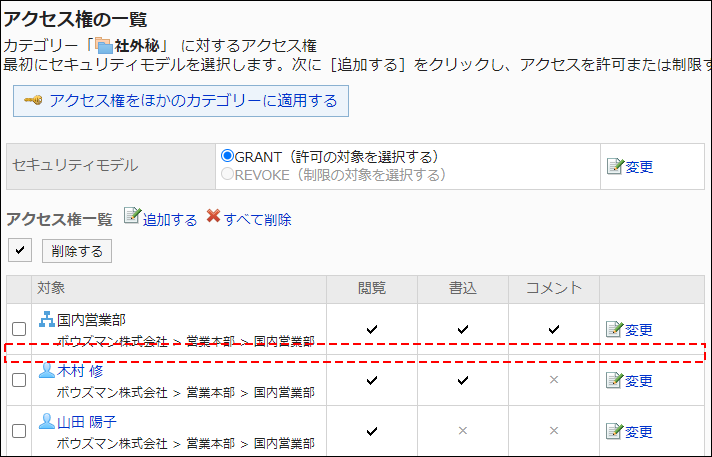The height and width of the screenshot is (457, 712).
Task: Check the 国内営業部 row checkbox
Action: point(19,329)
